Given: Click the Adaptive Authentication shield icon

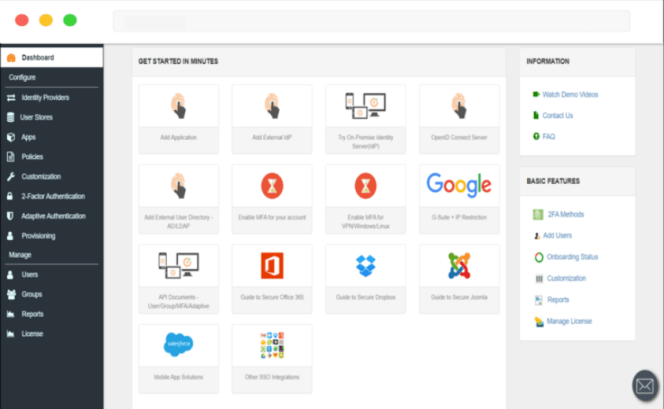Looking at the screenshot, I should click(10, 216).
